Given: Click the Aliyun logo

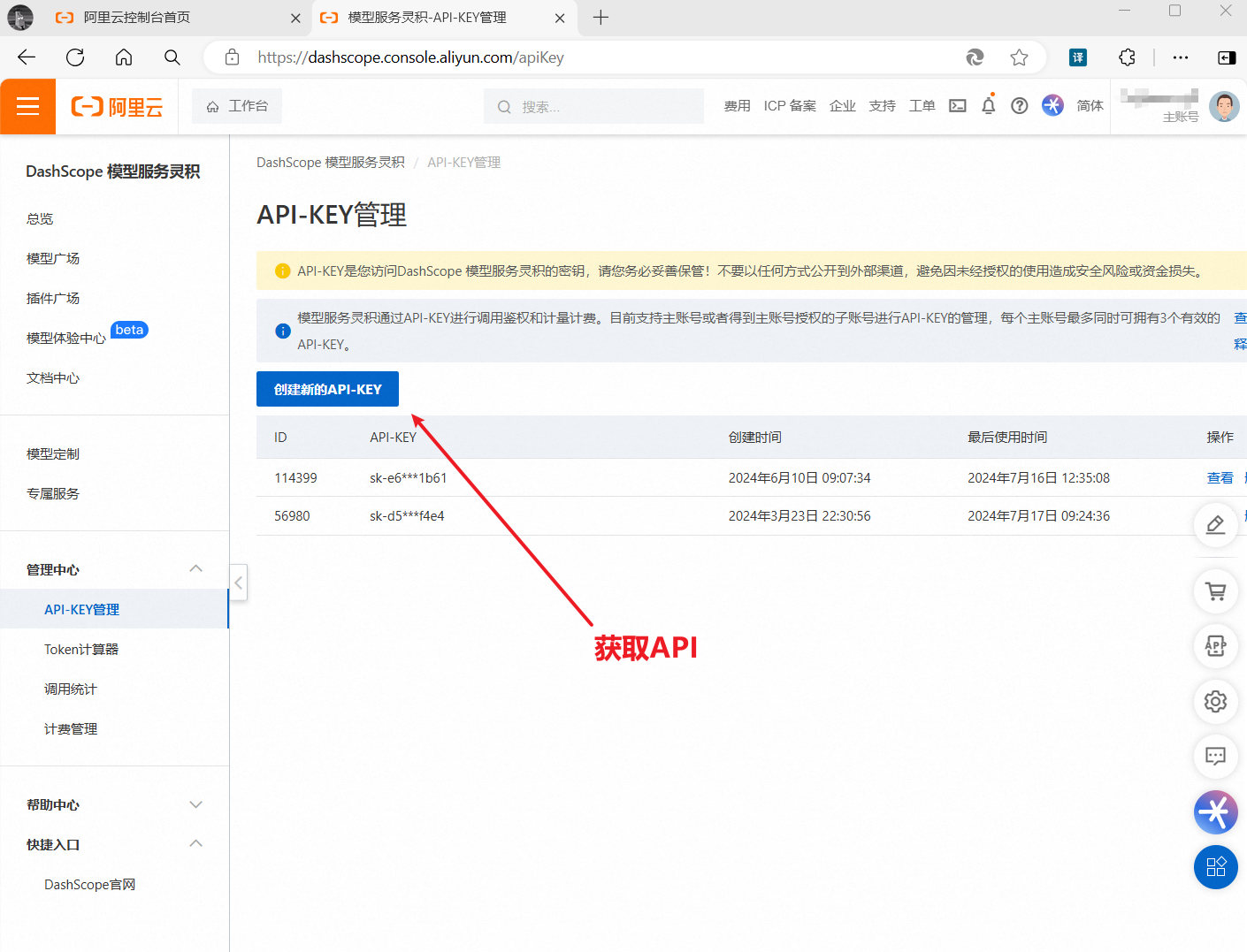Looking at the screenshot, I should [117, 107].
